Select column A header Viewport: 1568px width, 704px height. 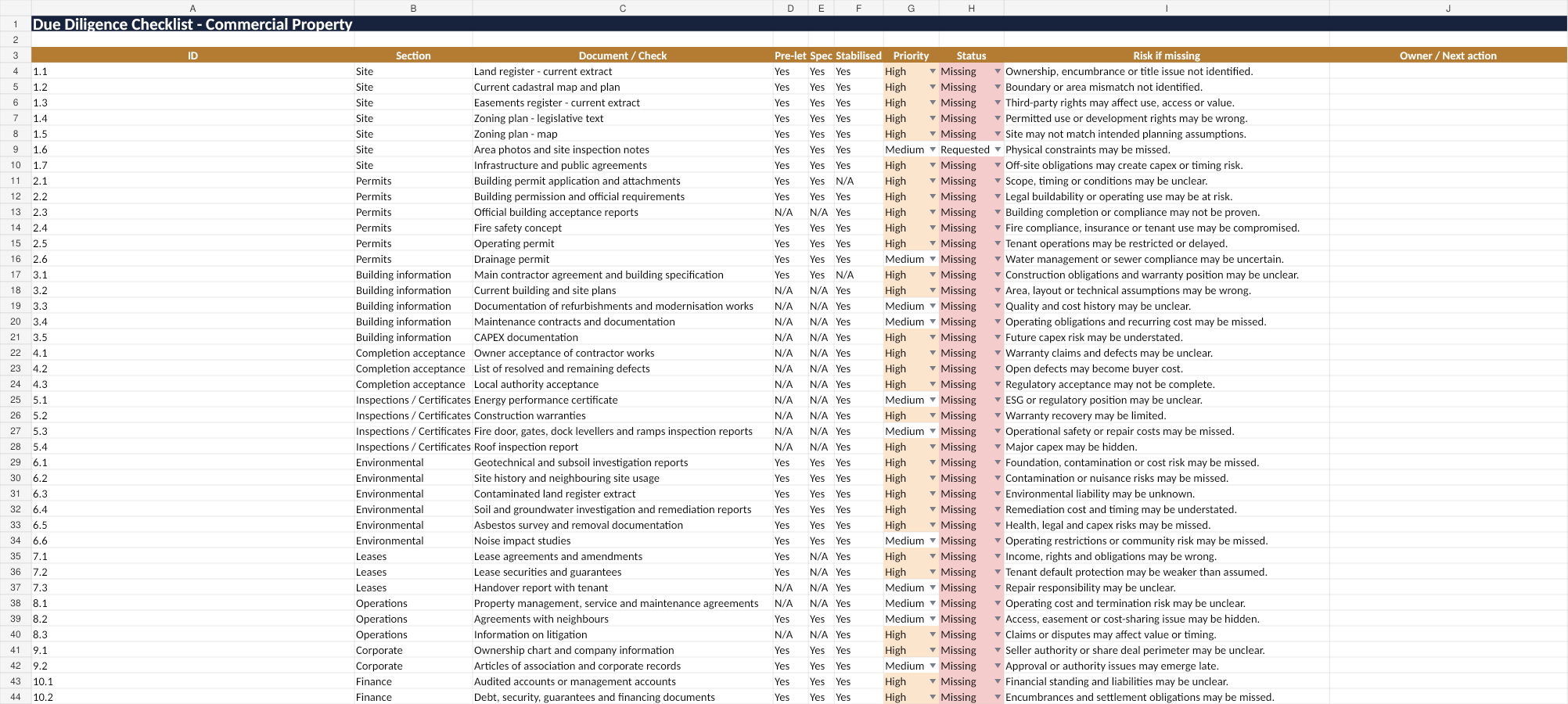tap(192, 8)
